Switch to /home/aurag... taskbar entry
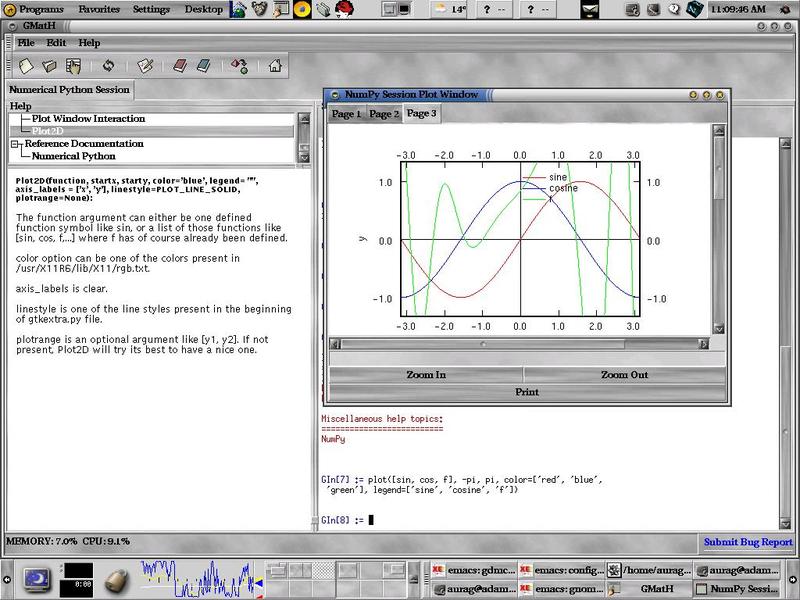This screenshot has height=600, width=800. [x=649, y=570]
